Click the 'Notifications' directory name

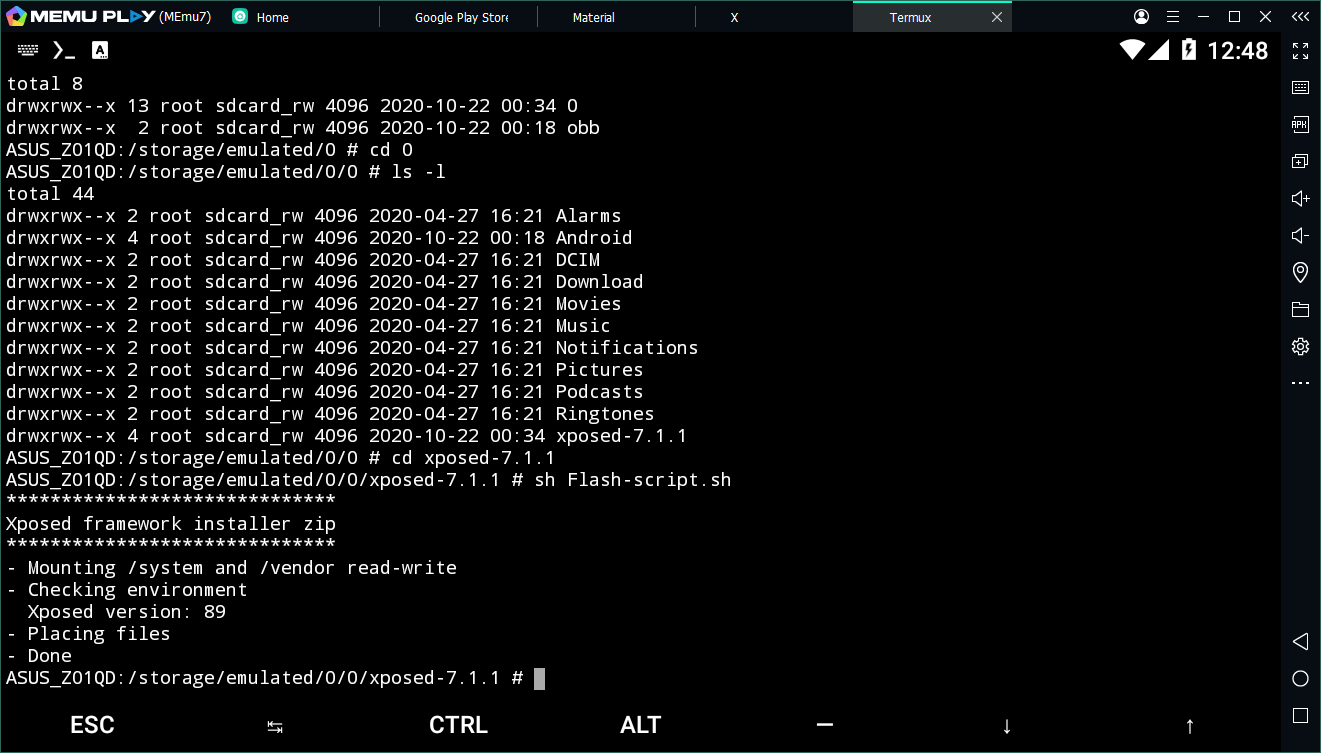(x=627, y=348)
